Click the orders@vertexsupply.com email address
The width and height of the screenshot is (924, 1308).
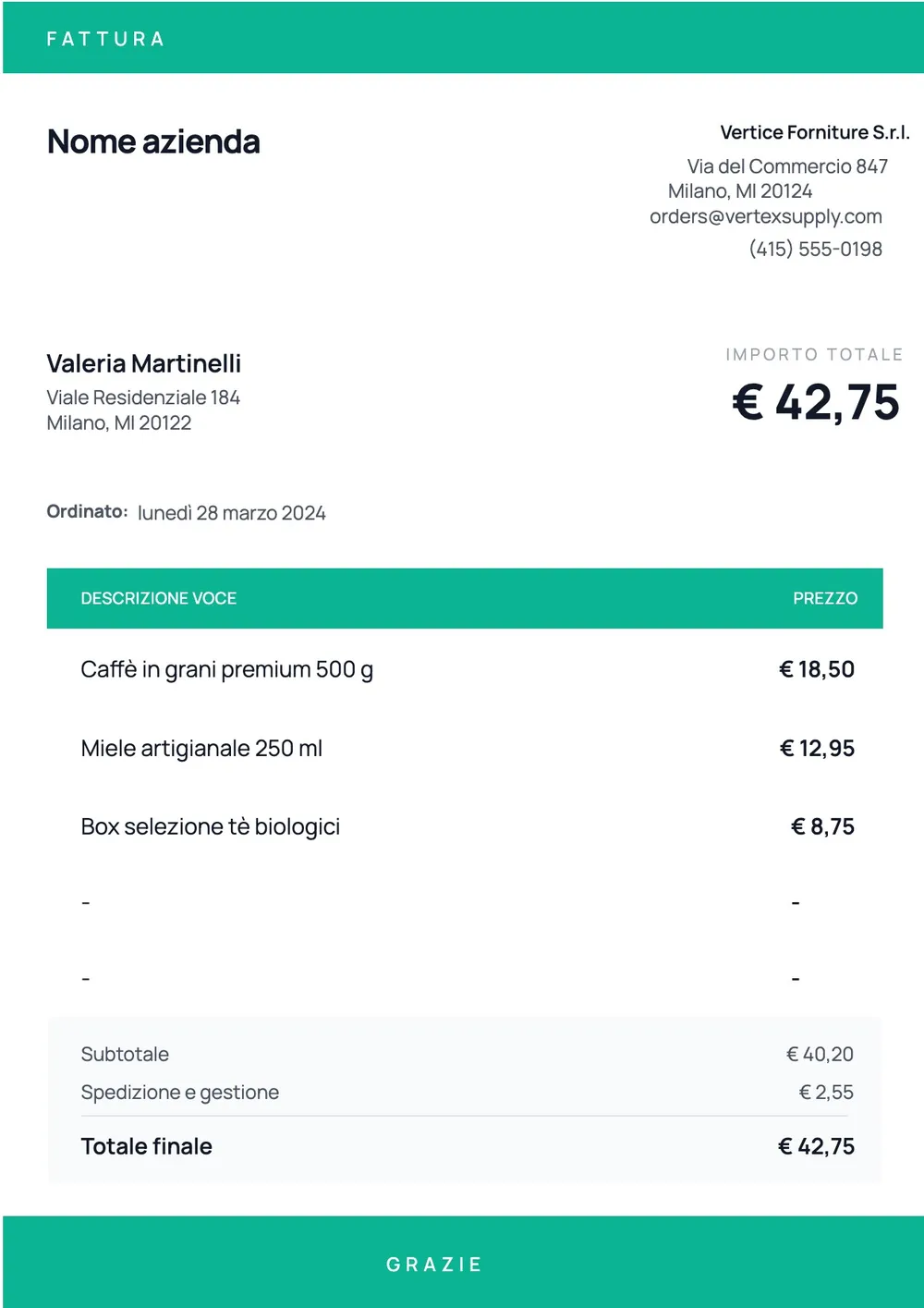(766, 216)
